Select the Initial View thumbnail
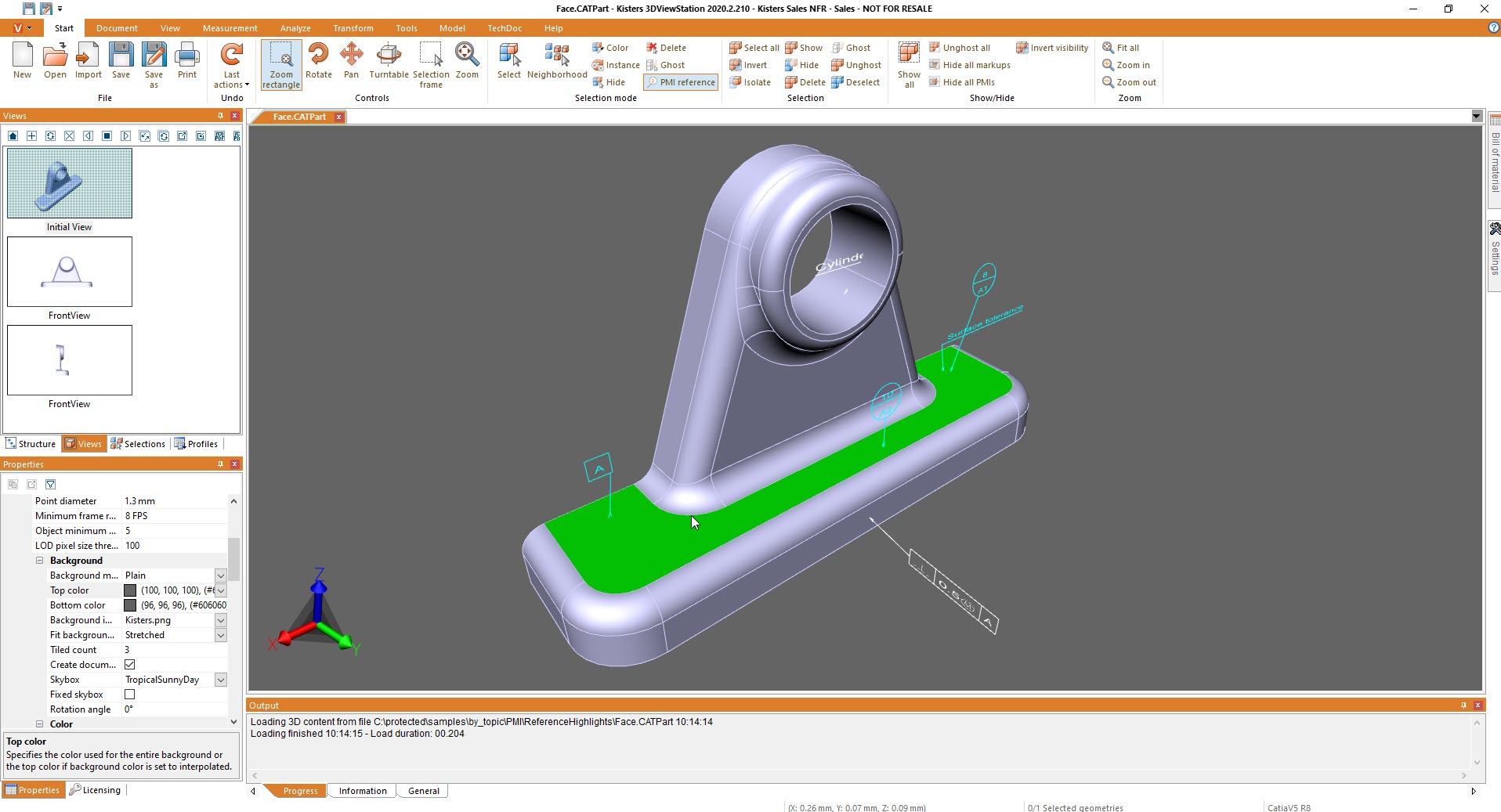Screen dimensions: 1501x812 tap(69, 183)
